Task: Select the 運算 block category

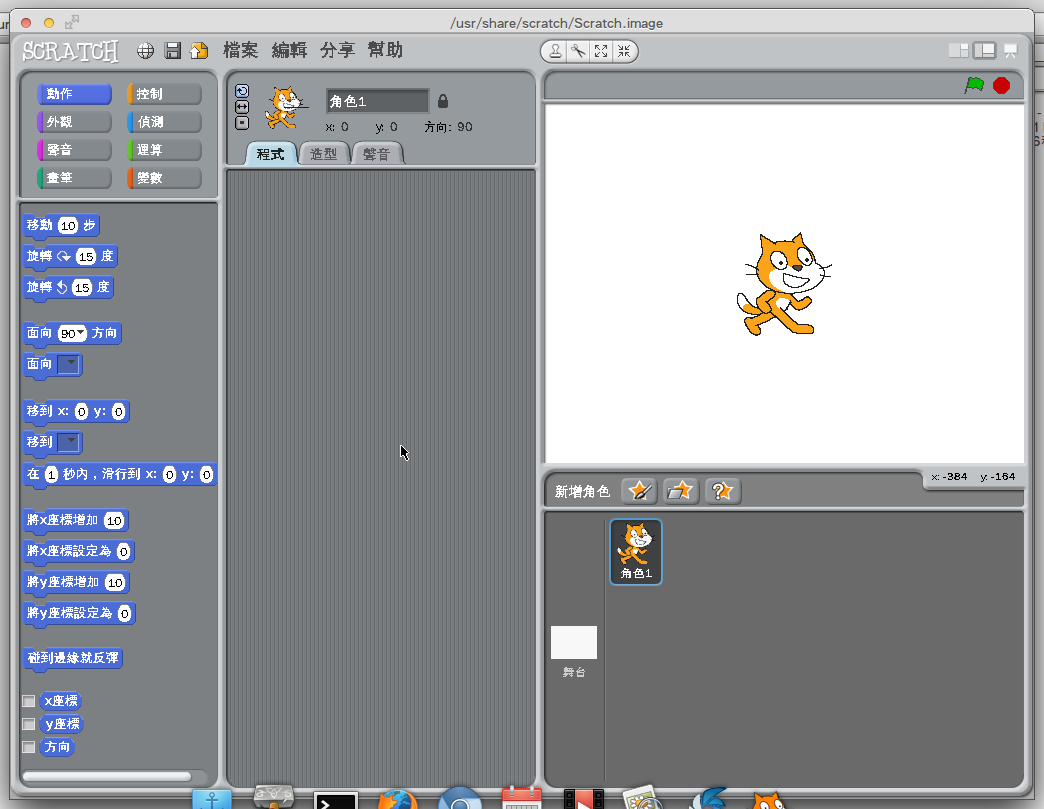Action: click(x=164, y=150)
